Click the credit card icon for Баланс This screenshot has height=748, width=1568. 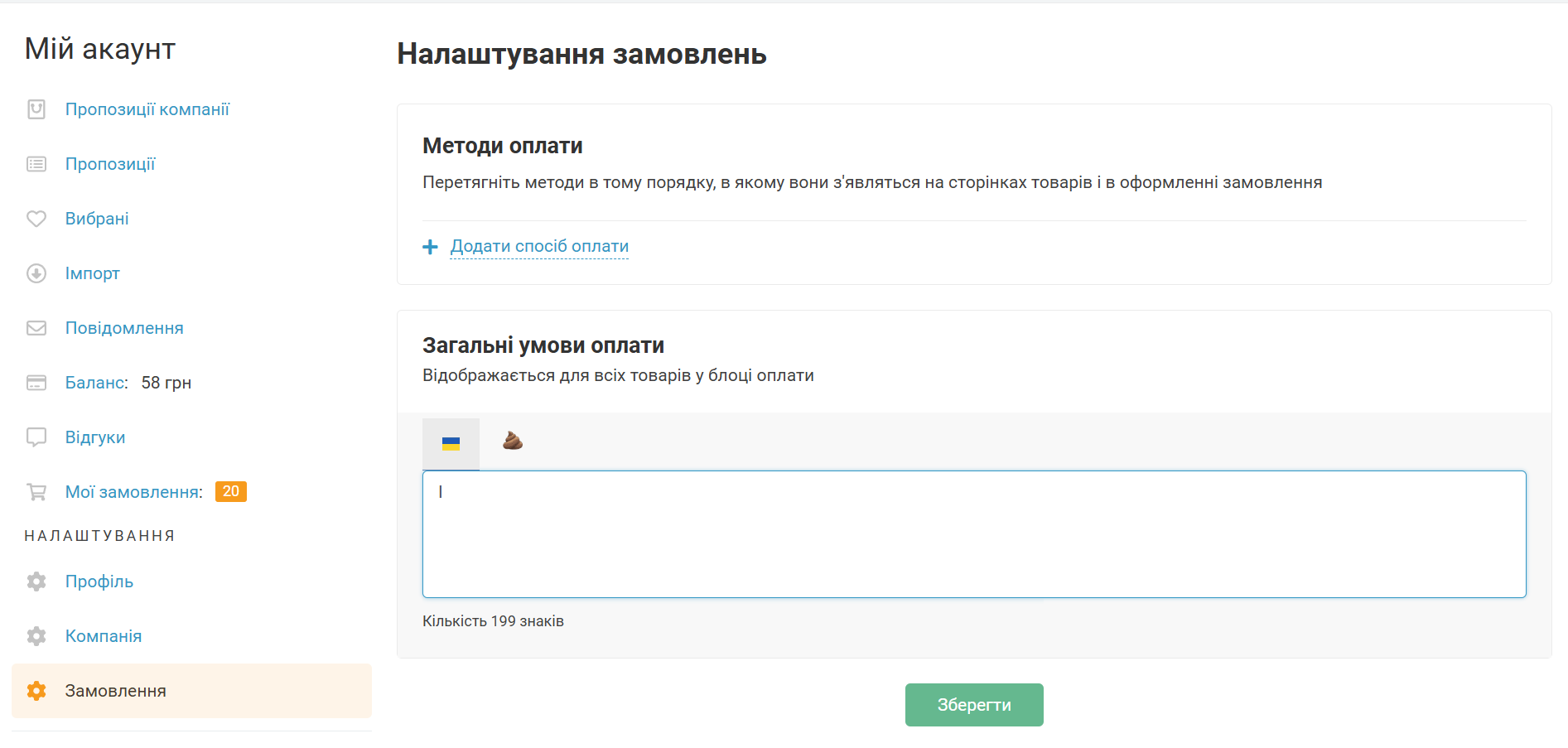(x=36, y=383)
